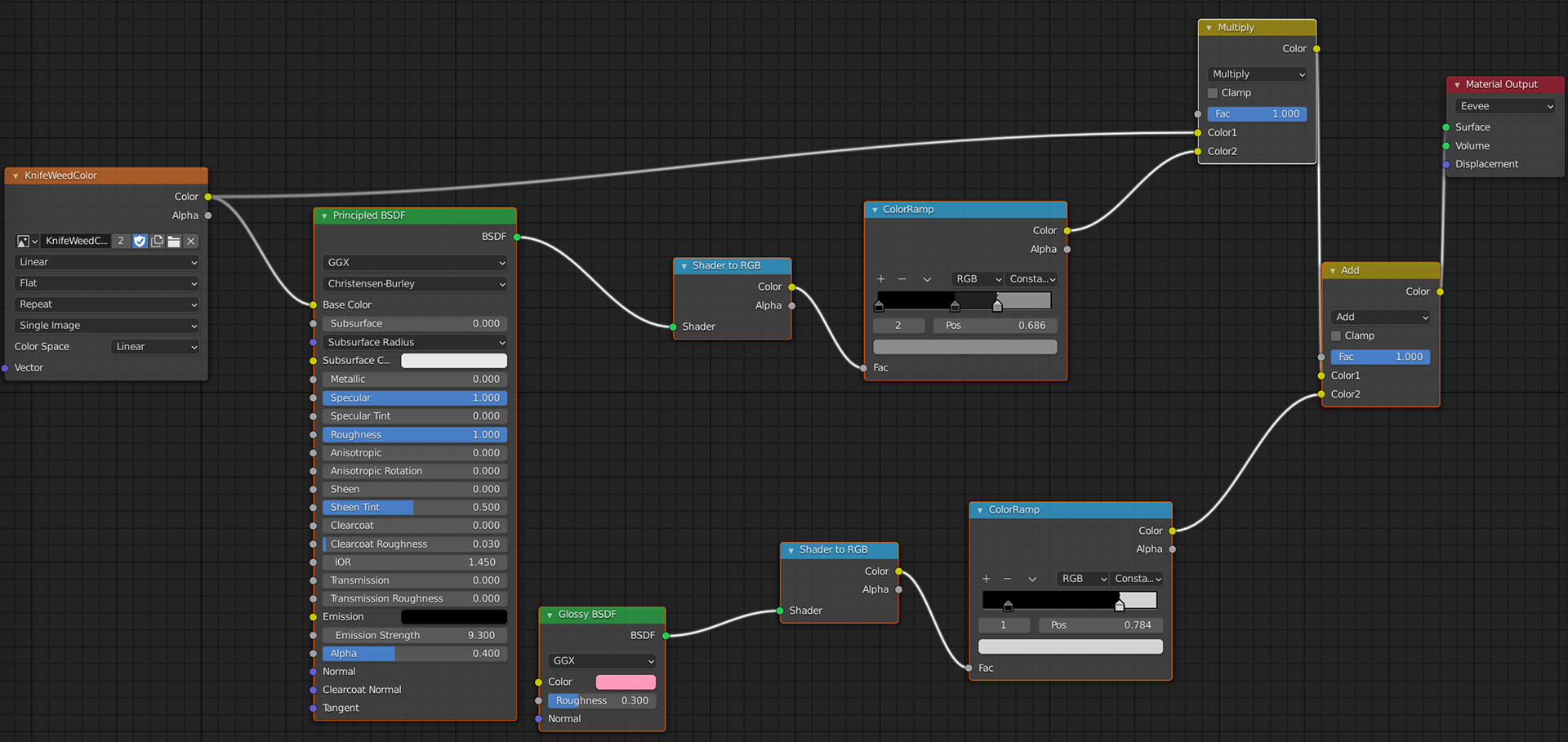Click BSDF output socket of Glossy BSDF

[x=666, y=635]
